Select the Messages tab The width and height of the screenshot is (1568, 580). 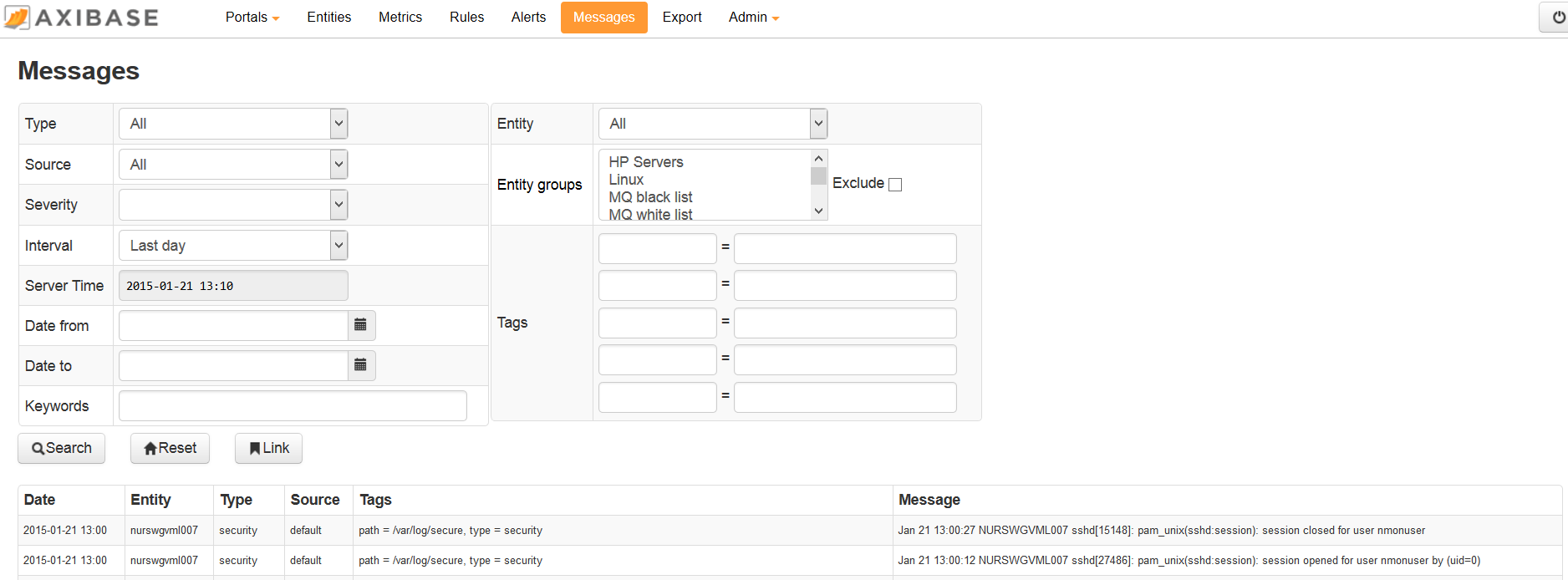pyautogui.click(x=604, y=18)
